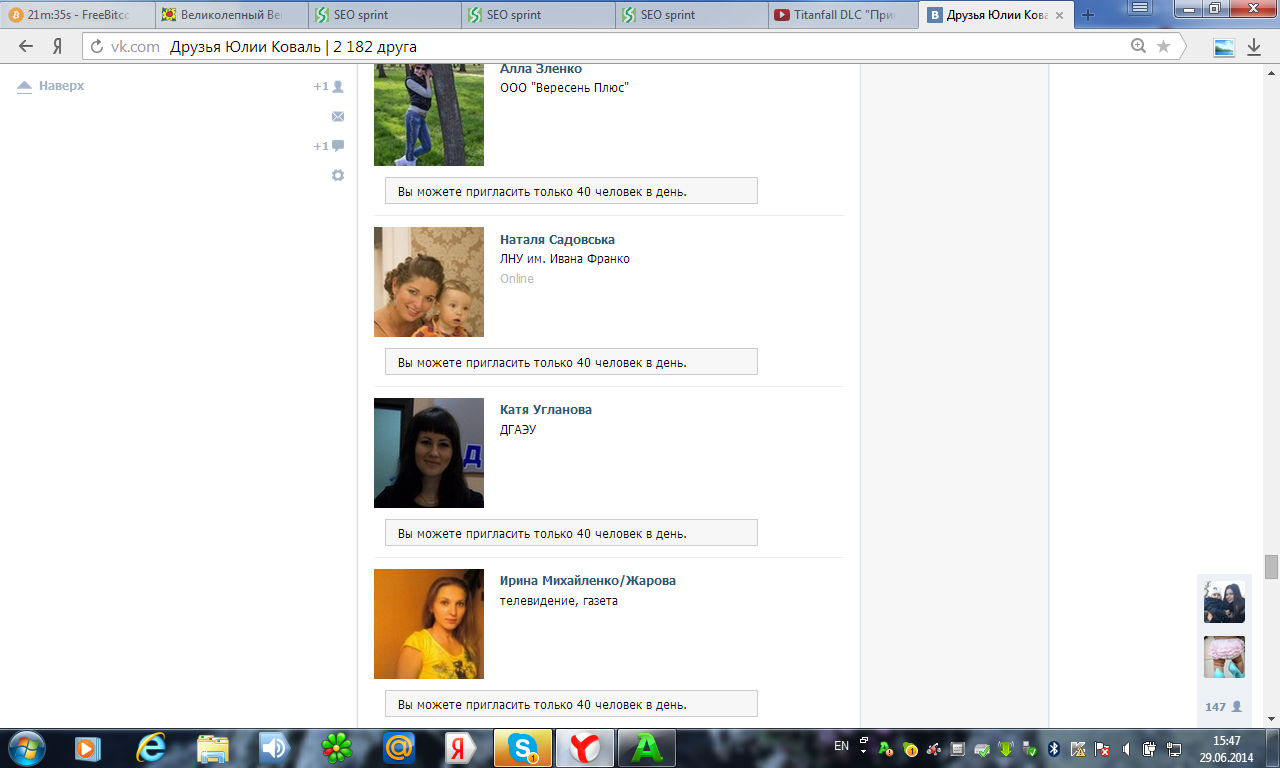Reload the vk.com page
Viewport: 1280px width, 768px height.
point(97,46)
